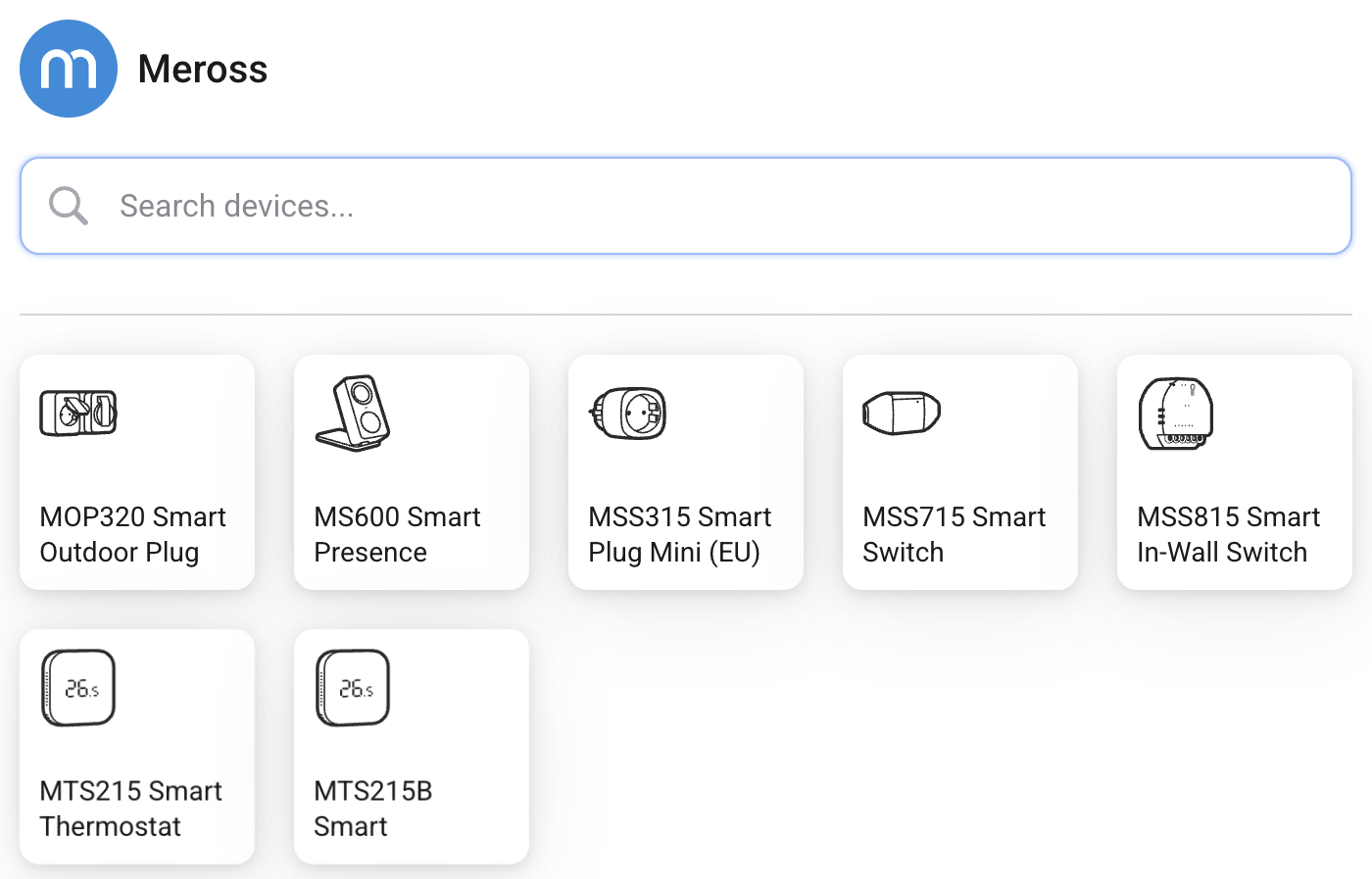The width and height of the screenshot is (1372, 879).
Task: Click the MTS215 thermostat icon
Action: (x=78, y=688)
